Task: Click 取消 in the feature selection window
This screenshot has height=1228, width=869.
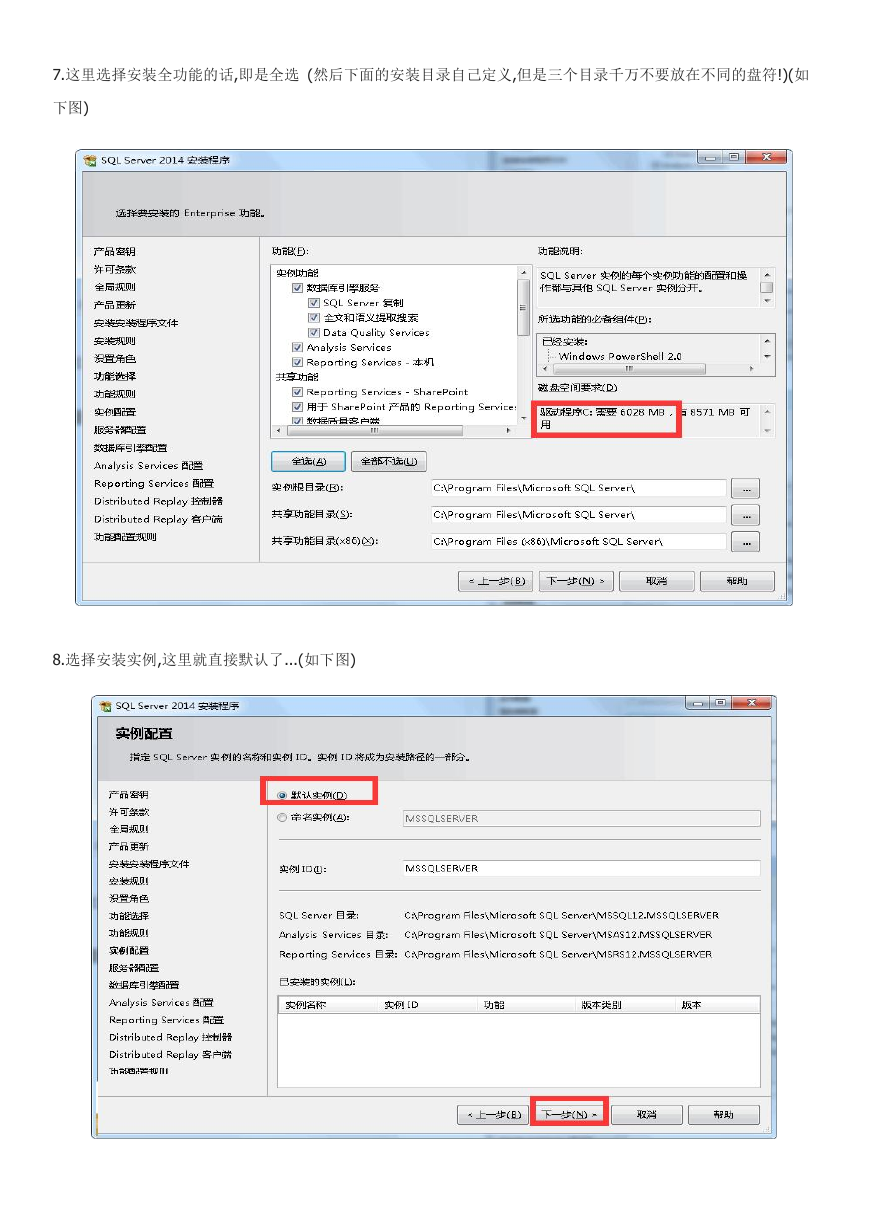Action: click(657, 582)
